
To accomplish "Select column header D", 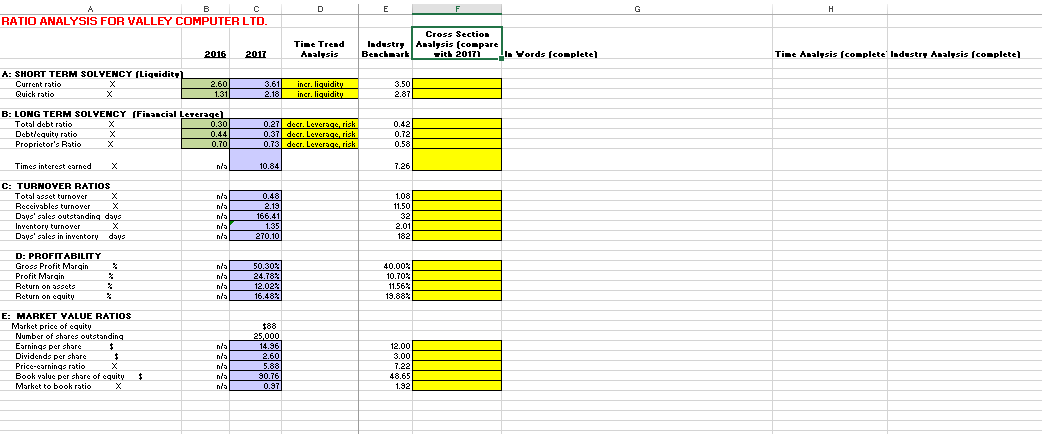I will pos(320,9).
